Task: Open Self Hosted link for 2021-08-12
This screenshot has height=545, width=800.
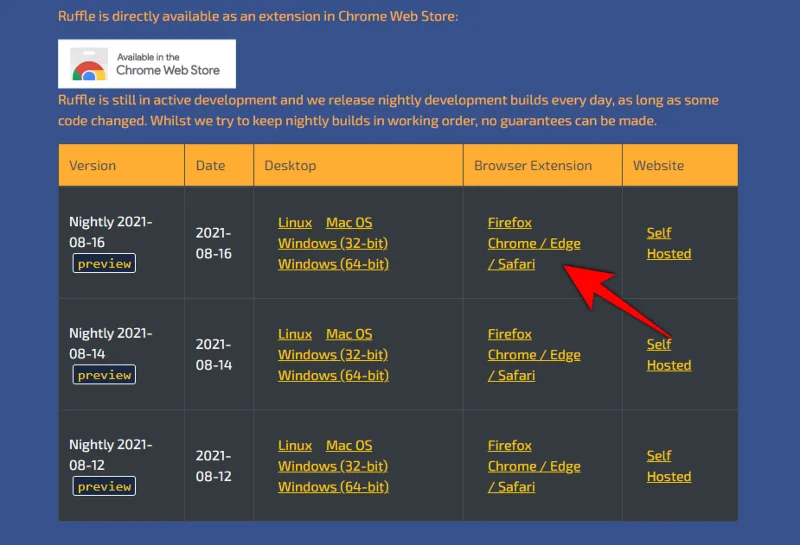Action: [x=669, y=466]
